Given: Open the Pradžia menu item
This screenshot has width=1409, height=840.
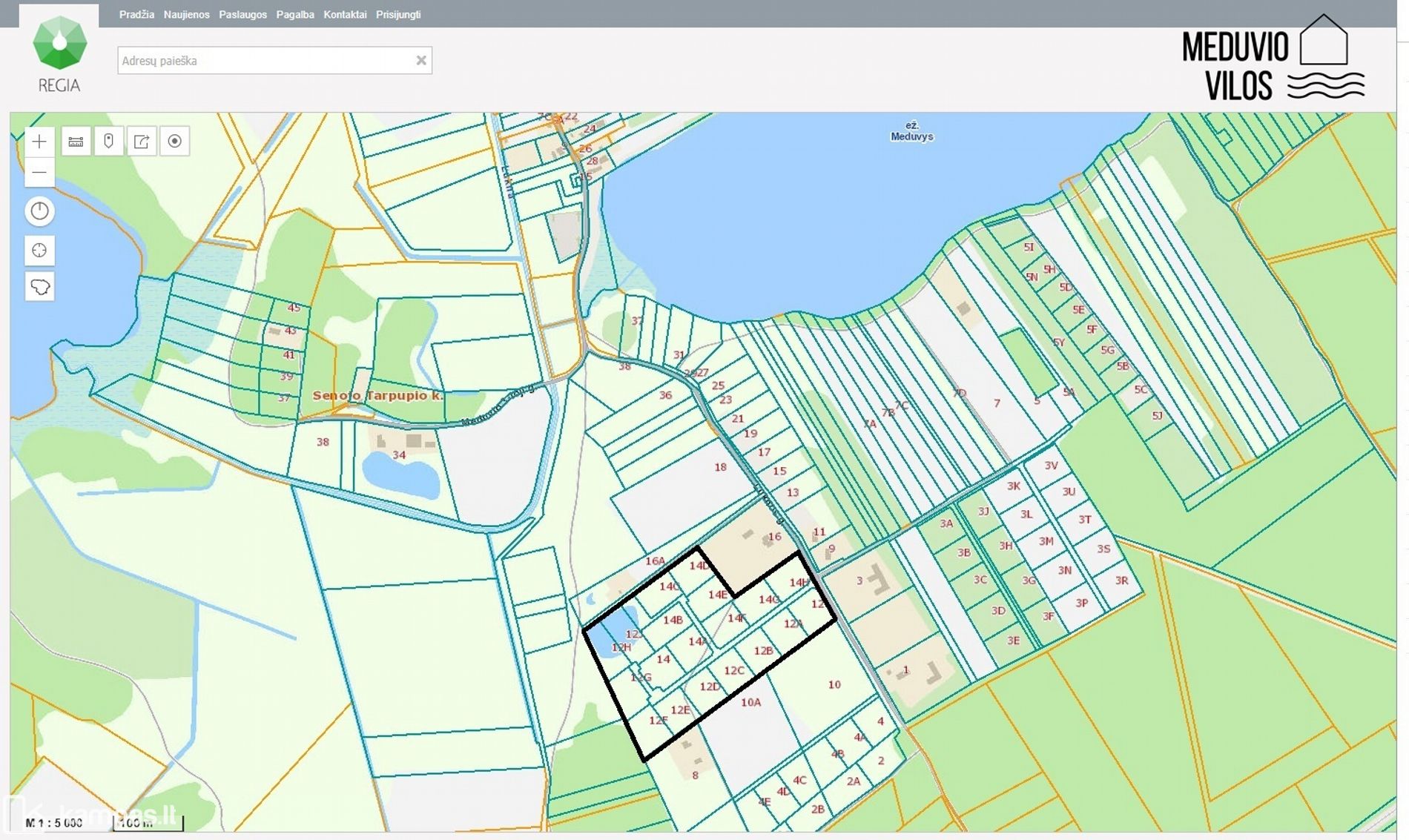Looking at the screenshot, I should (136, 15).
